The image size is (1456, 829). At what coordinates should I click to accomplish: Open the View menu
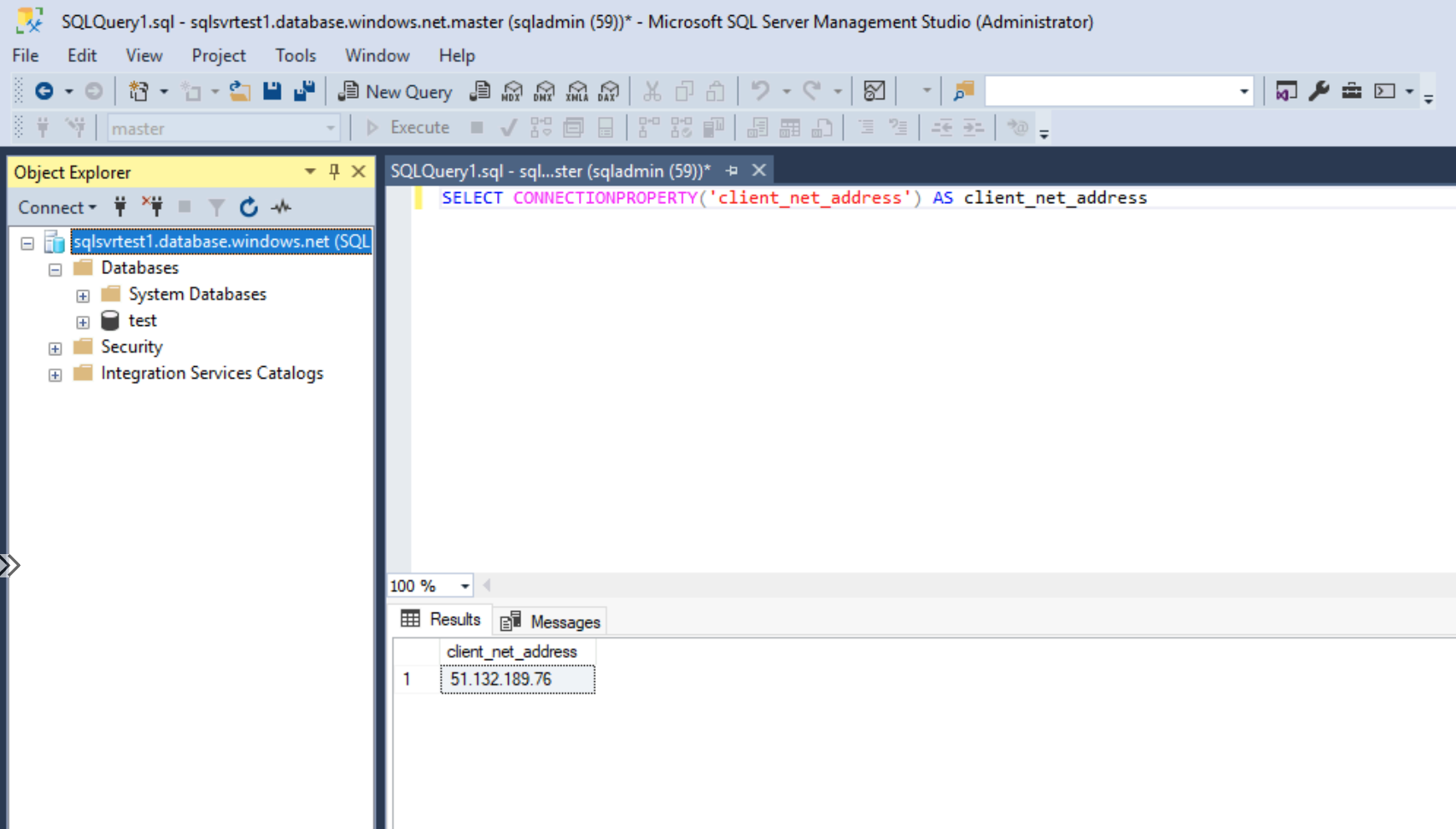144,55
